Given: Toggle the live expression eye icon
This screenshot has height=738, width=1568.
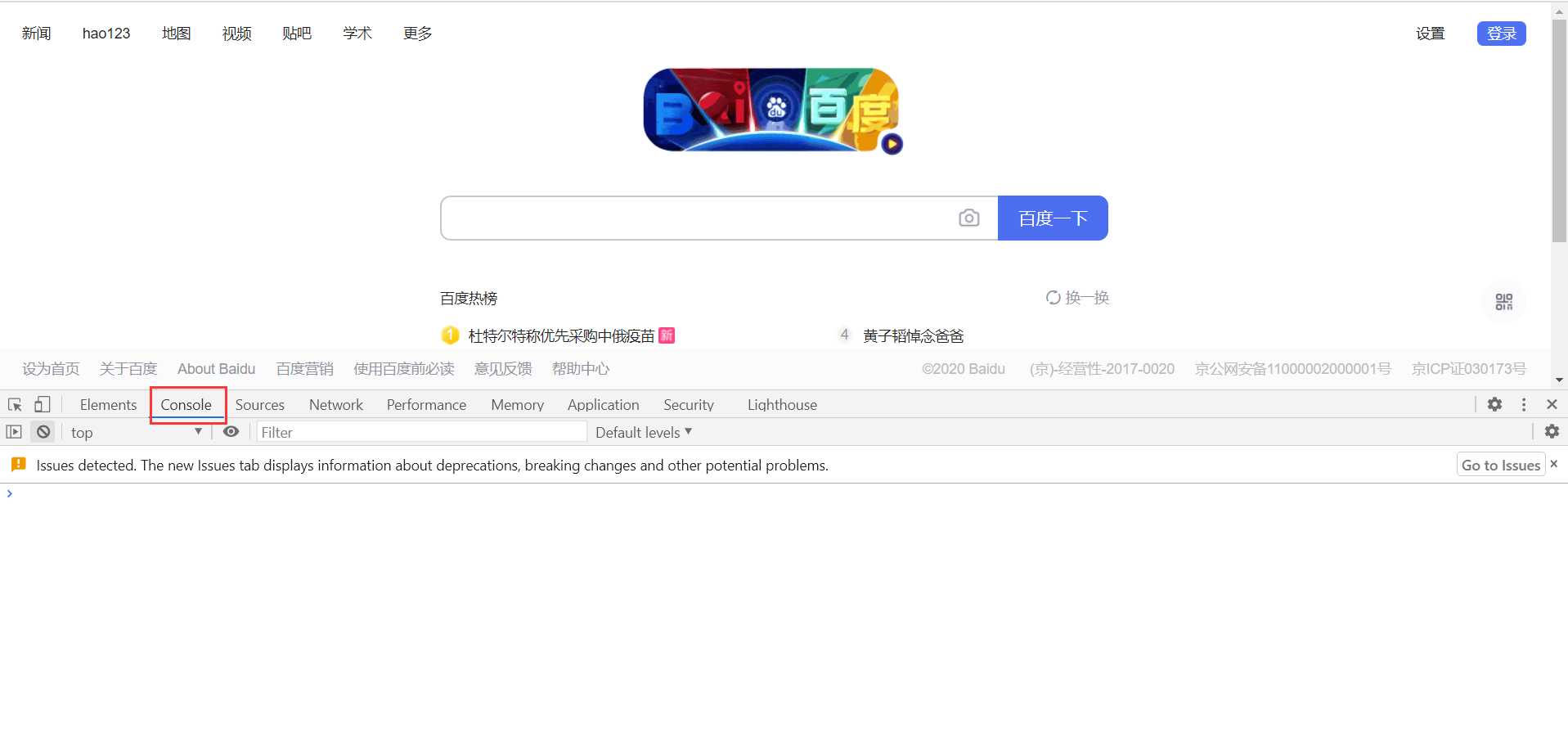Looking at the screenshot, I should click(231, 432).
